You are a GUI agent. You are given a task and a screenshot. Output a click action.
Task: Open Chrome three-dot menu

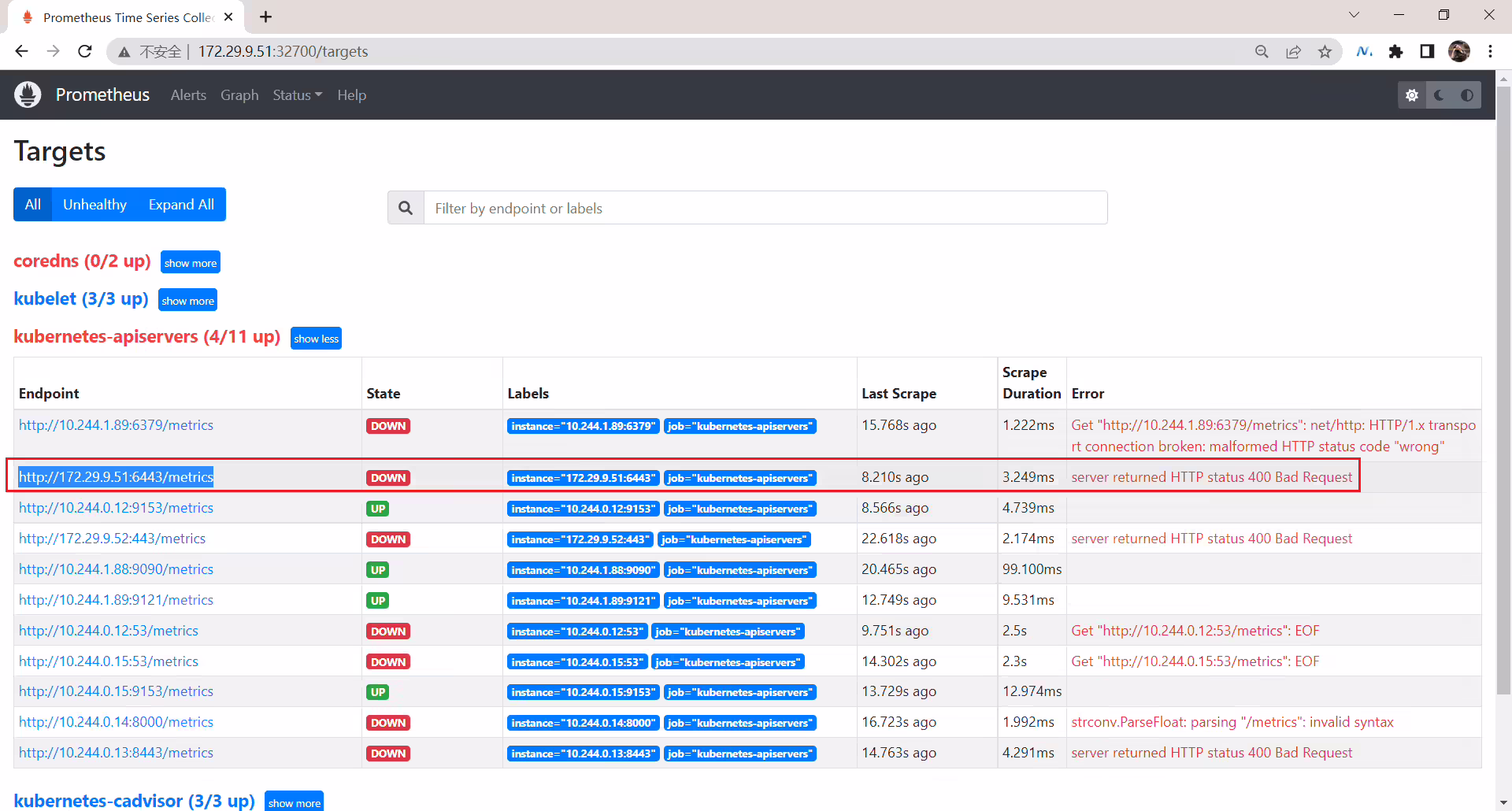coord(1490,51)
